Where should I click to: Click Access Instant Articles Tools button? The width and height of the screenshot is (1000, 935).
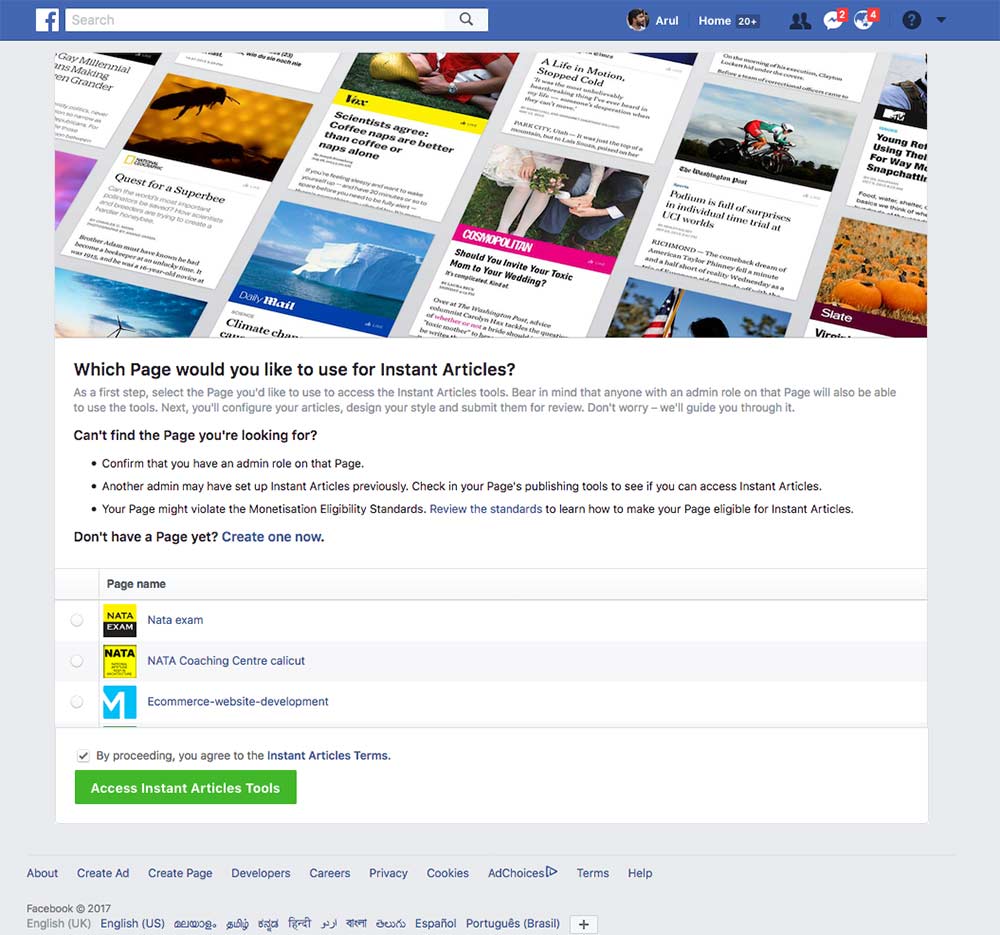[x=186, y=787]
